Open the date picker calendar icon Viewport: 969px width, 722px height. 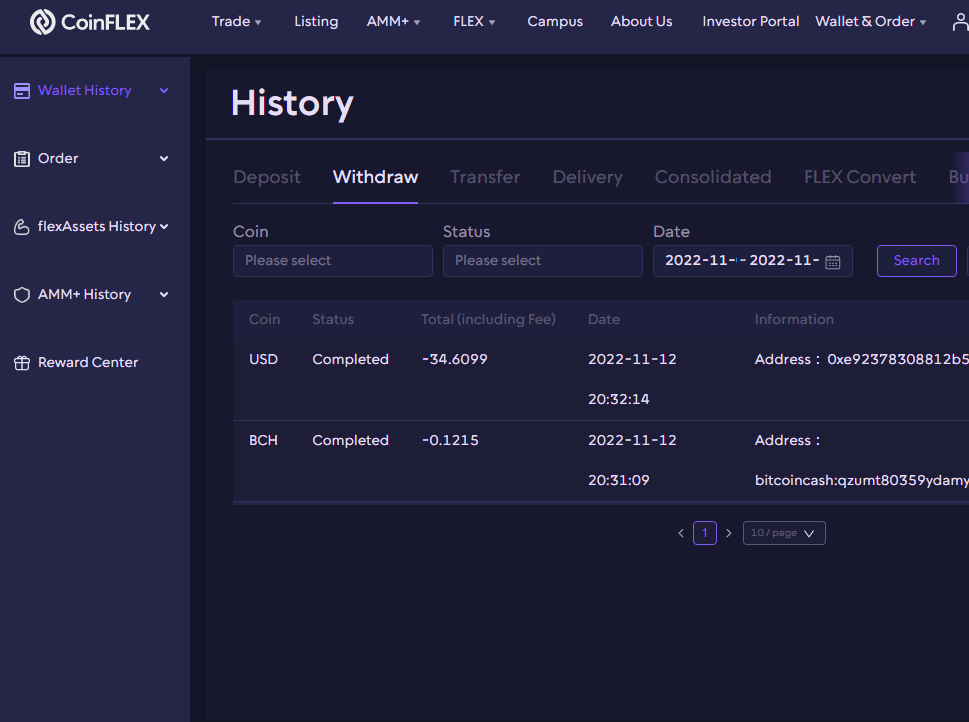coord(832,261)
